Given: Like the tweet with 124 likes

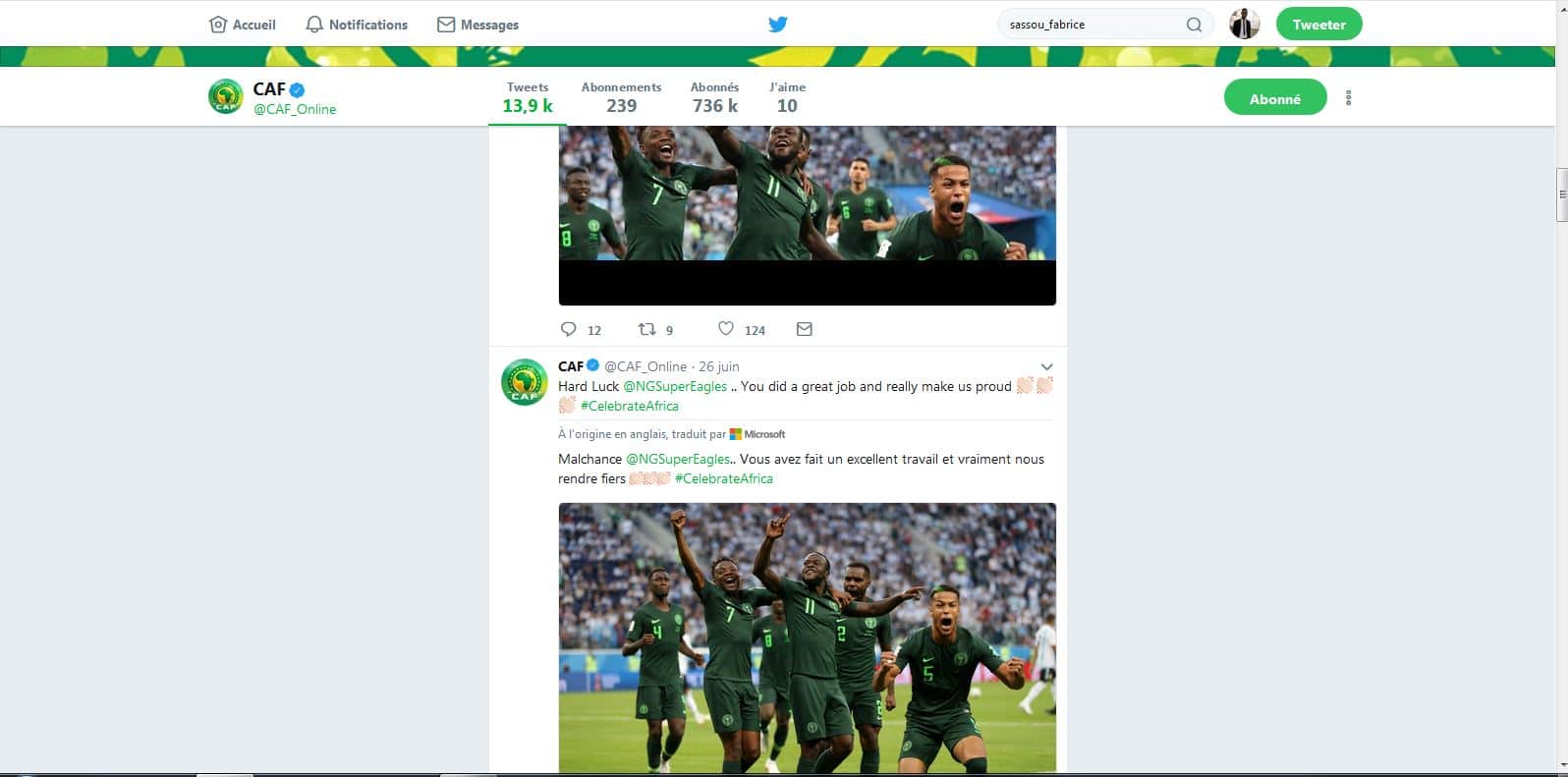Looking at the screenshot, I should coord(725,329).
